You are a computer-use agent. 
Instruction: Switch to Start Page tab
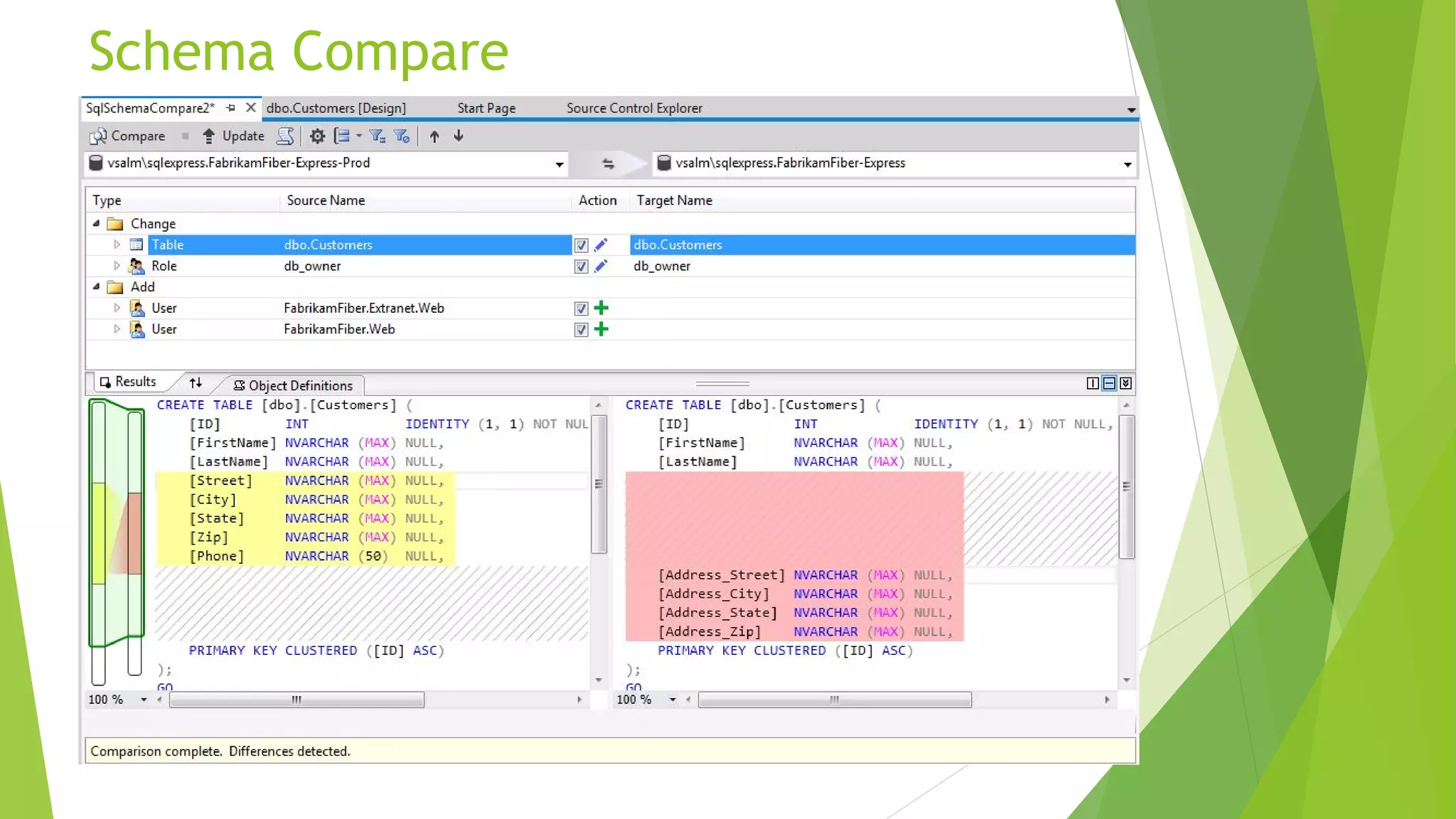coord(486,108)
